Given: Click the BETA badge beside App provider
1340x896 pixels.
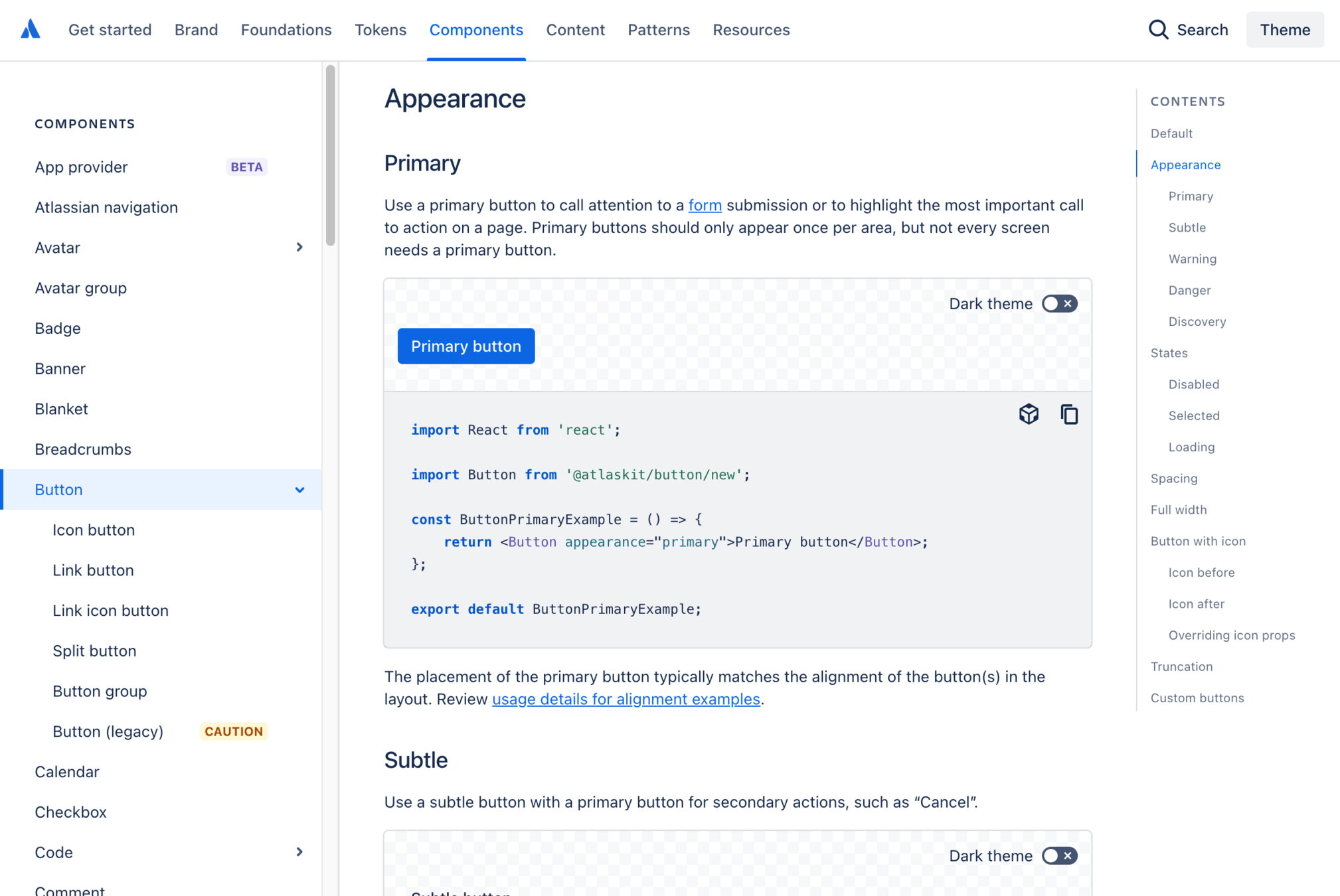Looking at the screenshot, I should 246,167.
